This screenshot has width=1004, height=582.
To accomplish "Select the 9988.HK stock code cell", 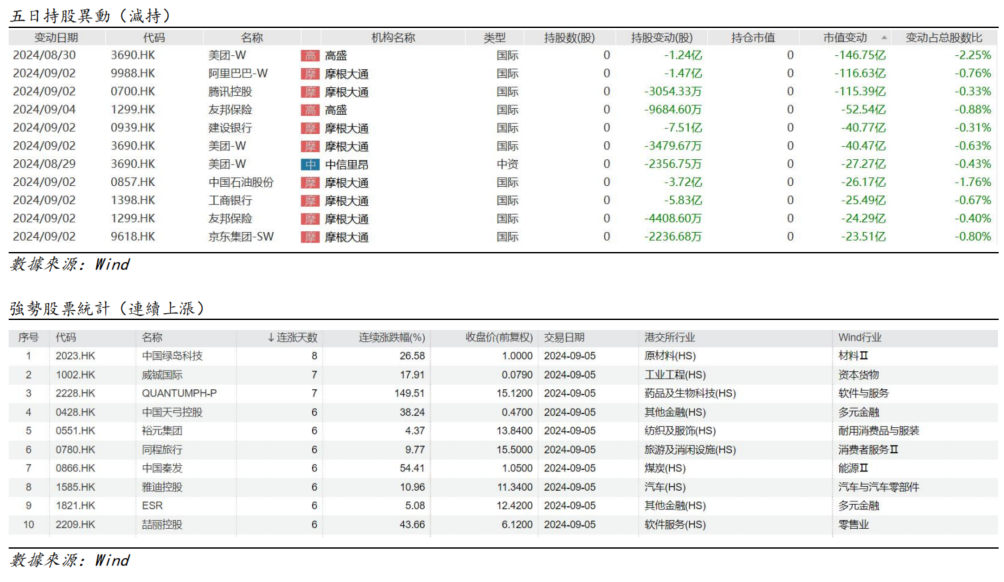I will click(133, 74).
